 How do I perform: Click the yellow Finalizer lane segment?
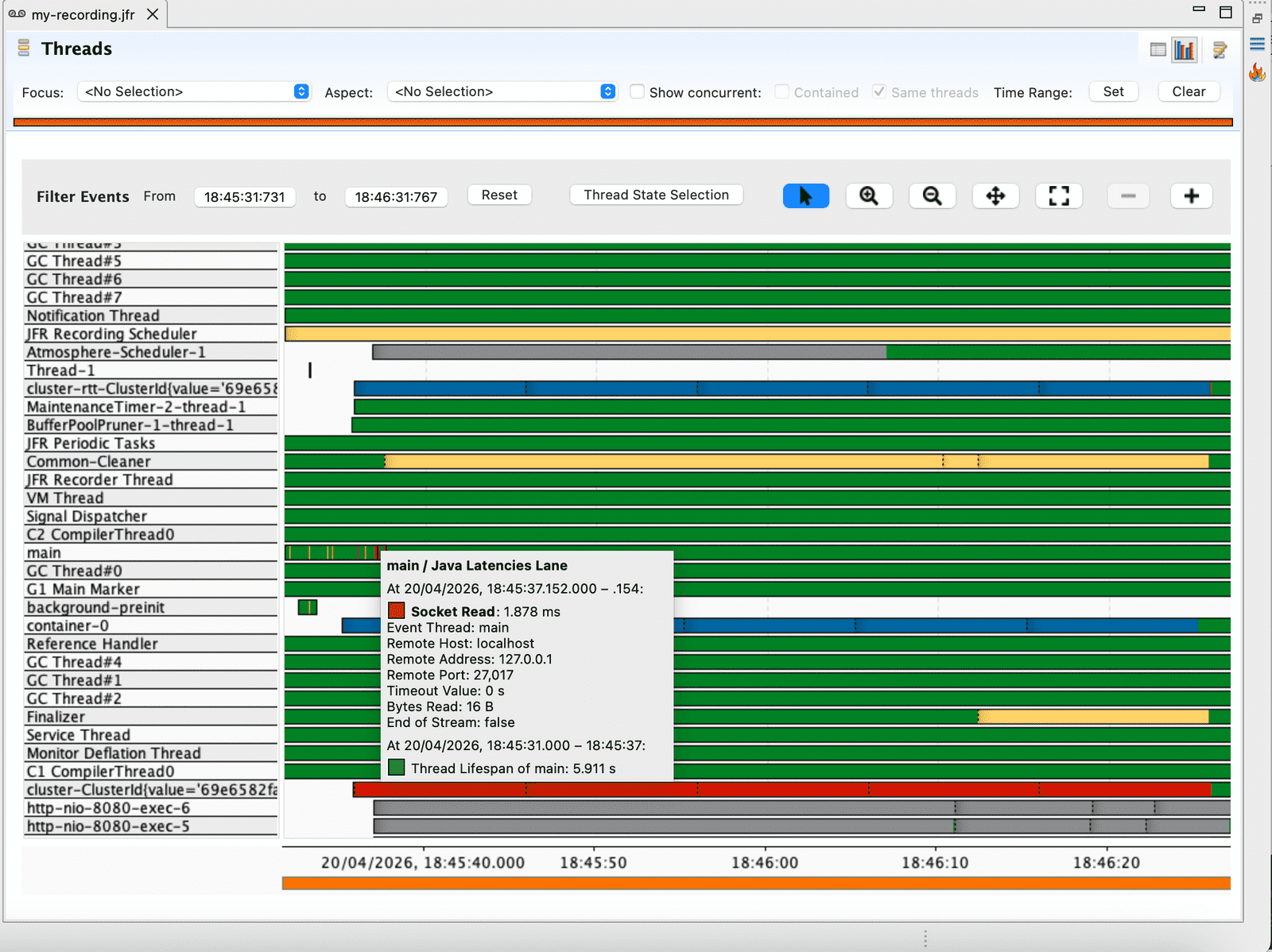coord(1093,717)
